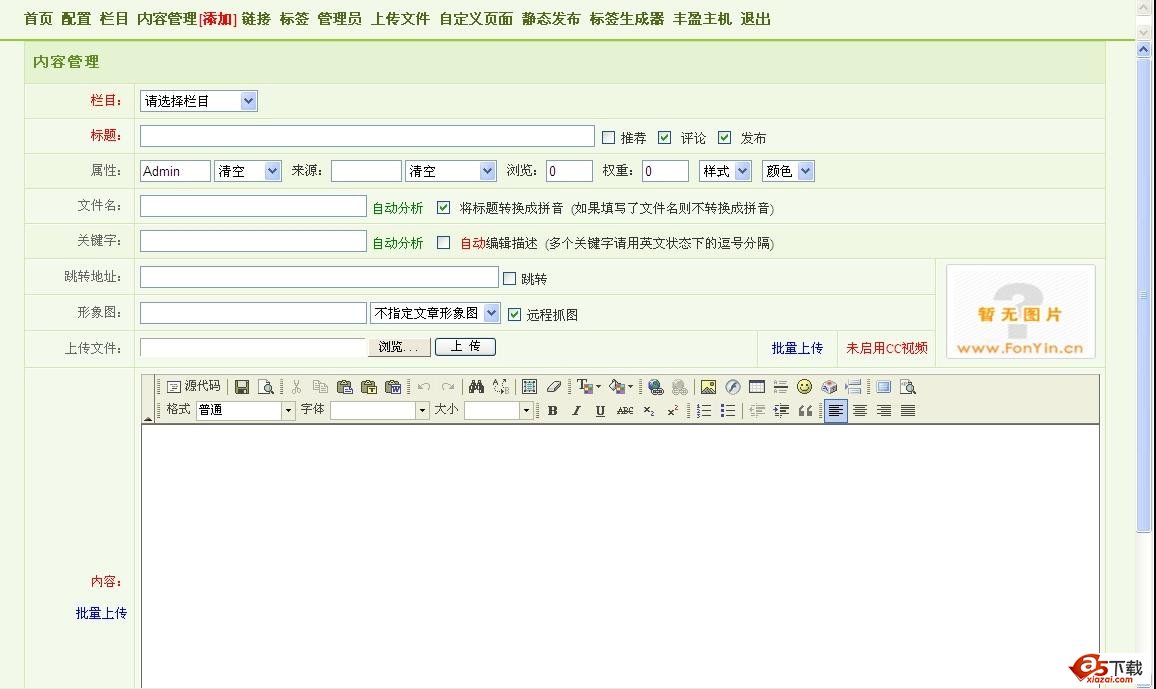The height and width of the screenshot is (689, 1156).
Task: Apply subscript formatting
Action: tap(649, 410)
